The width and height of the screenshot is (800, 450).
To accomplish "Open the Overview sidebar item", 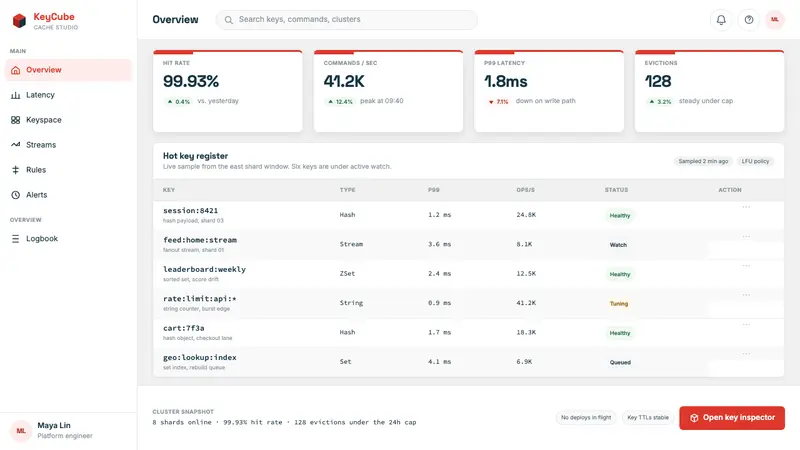I will (x=68, y=70).
